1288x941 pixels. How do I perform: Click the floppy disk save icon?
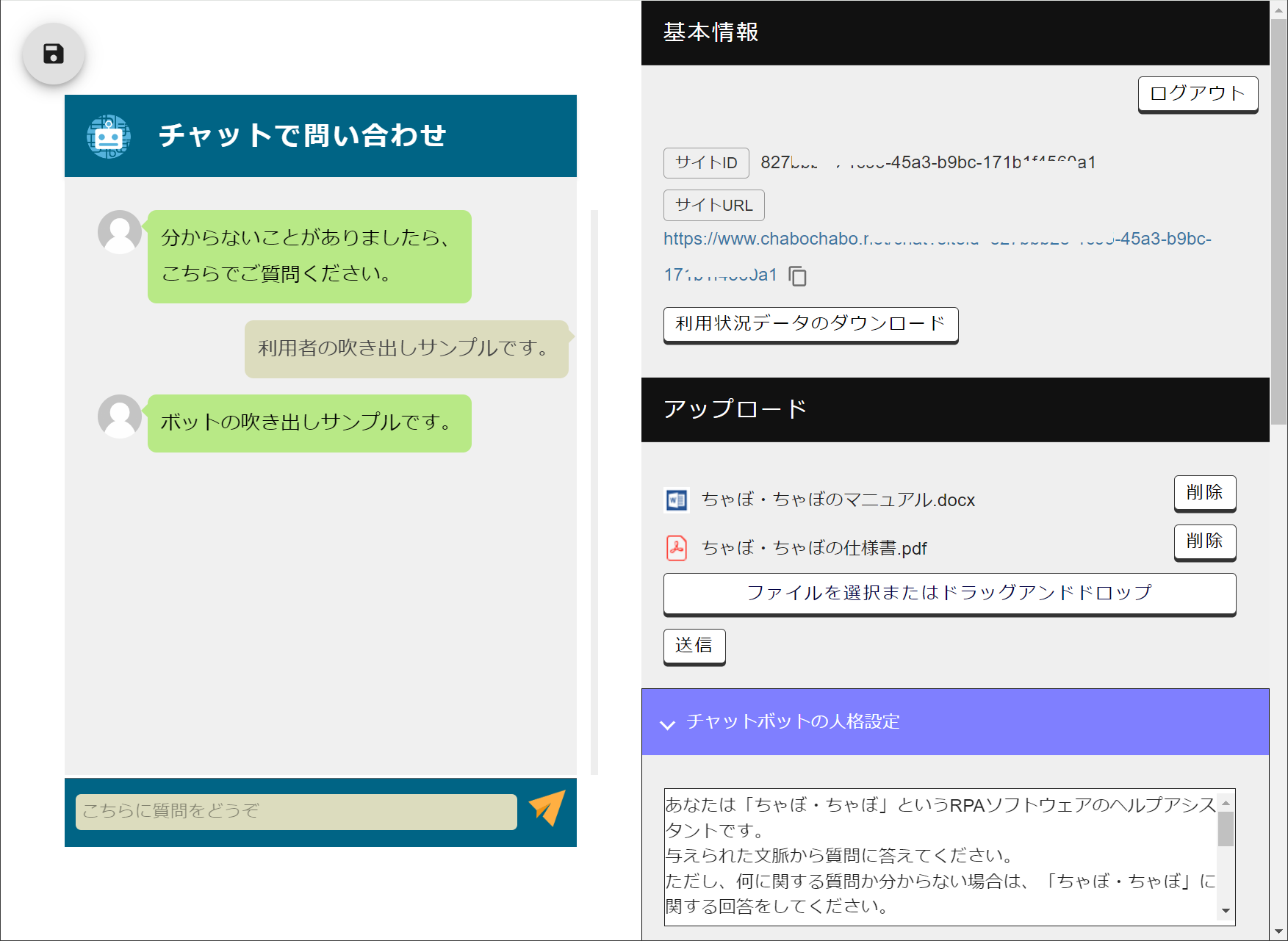54,54
